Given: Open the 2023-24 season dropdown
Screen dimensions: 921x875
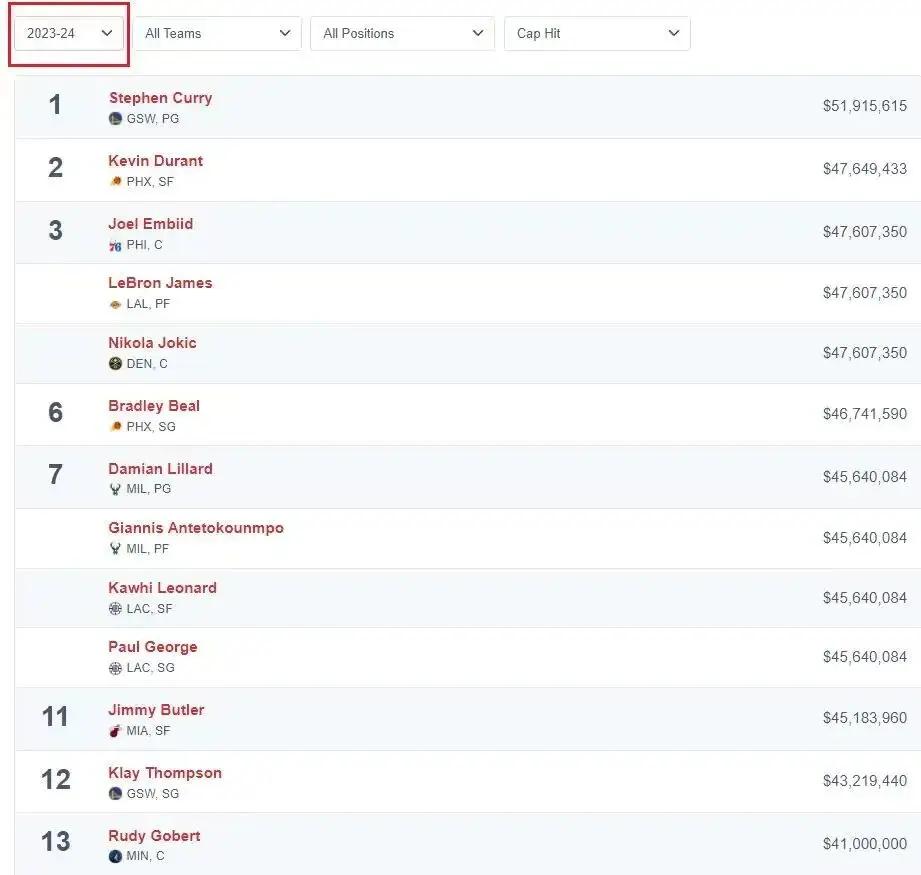Looking at the screenshot, I should click(x=69, y=33).
